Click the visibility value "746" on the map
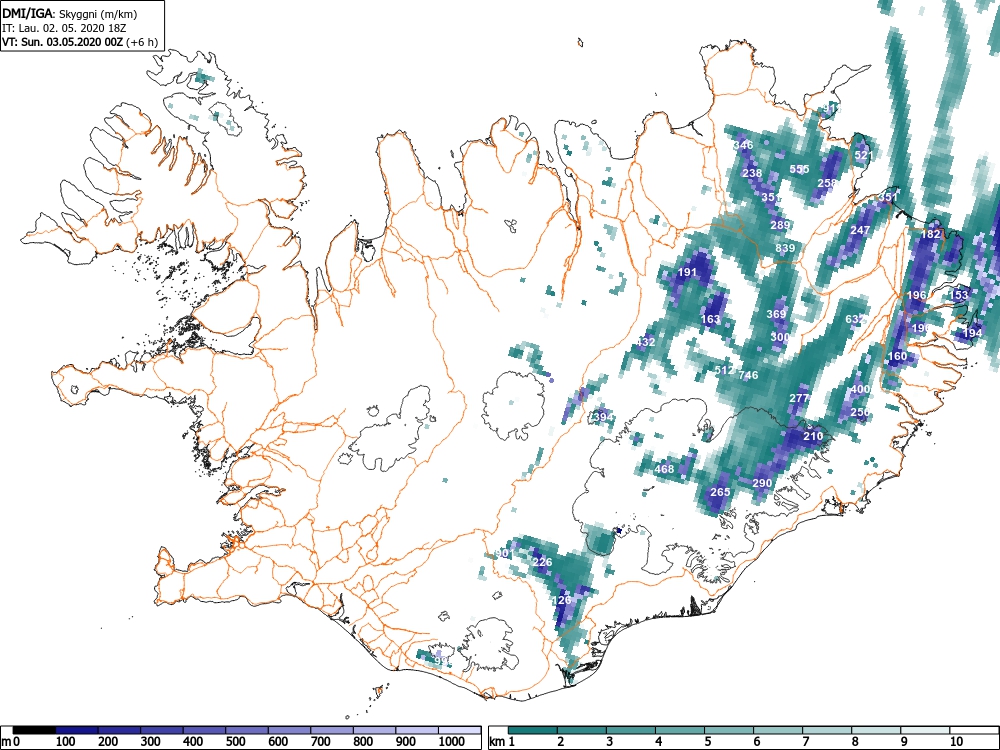 pyautogui.click(x=748, y=375)
